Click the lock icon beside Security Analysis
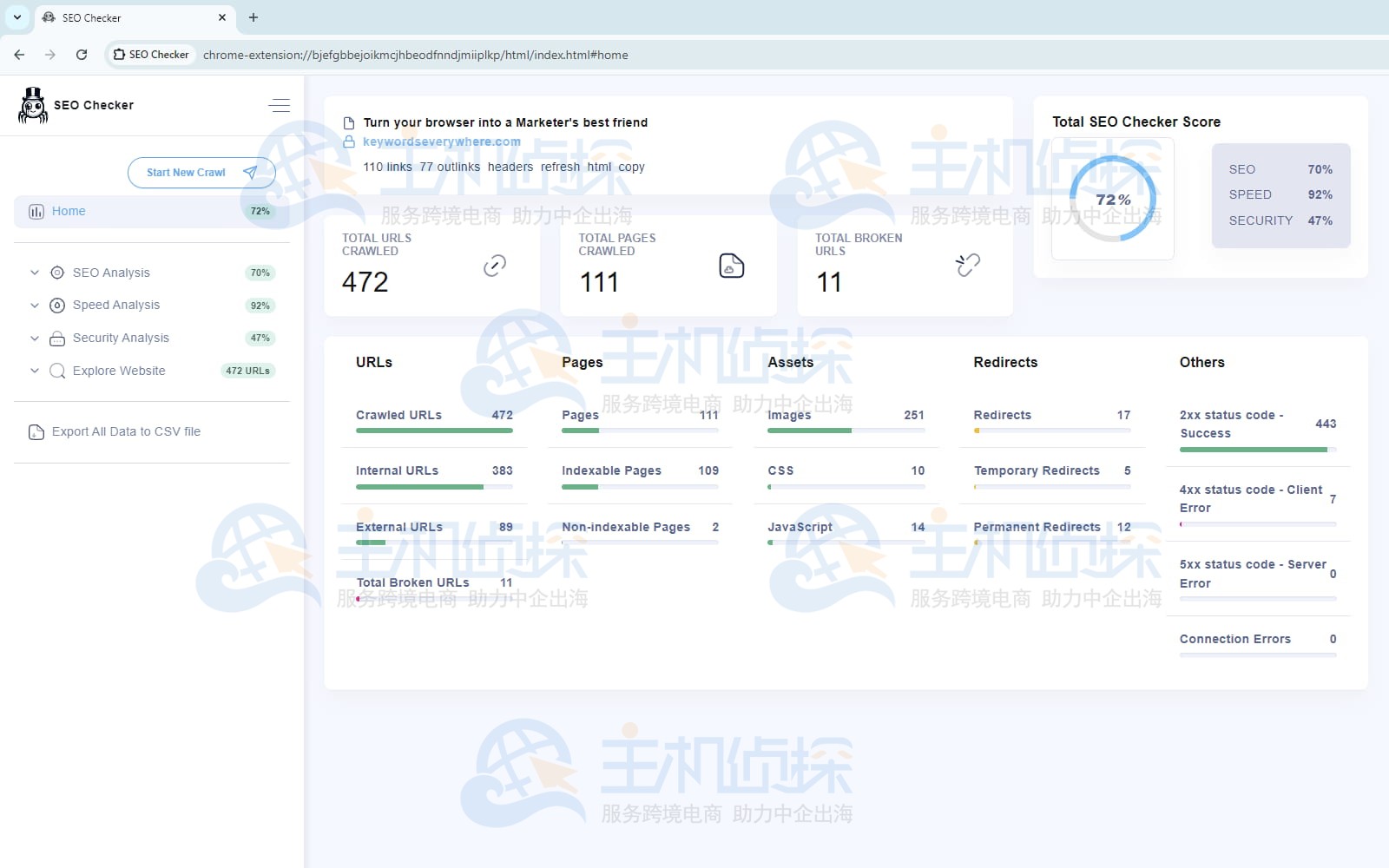 click(56, 338)
